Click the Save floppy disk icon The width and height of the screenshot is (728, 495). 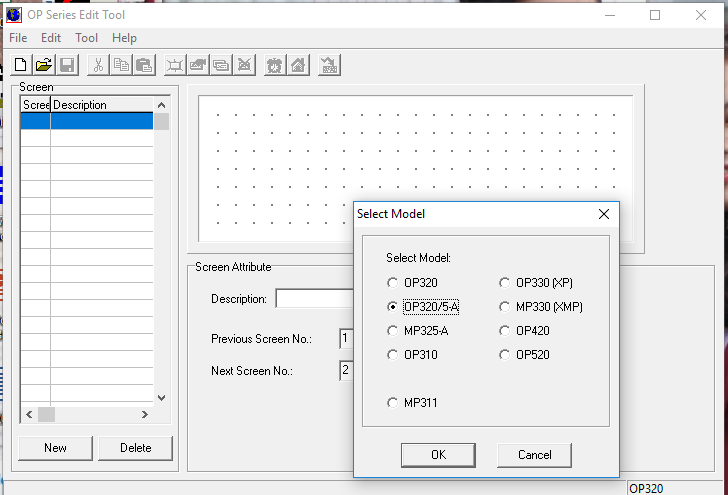point(67,65)
